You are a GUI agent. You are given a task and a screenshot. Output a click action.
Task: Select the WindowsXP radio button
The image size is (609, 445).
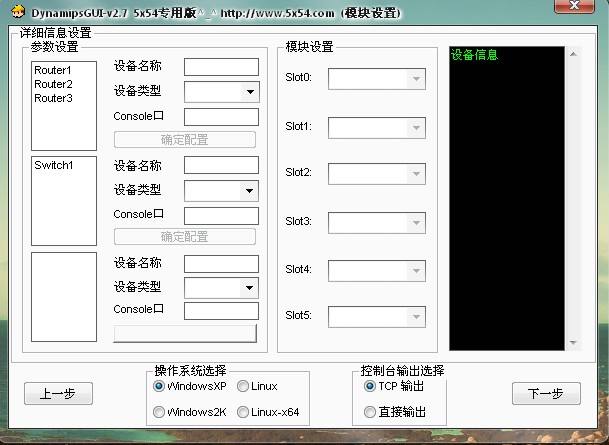(159, 386)
